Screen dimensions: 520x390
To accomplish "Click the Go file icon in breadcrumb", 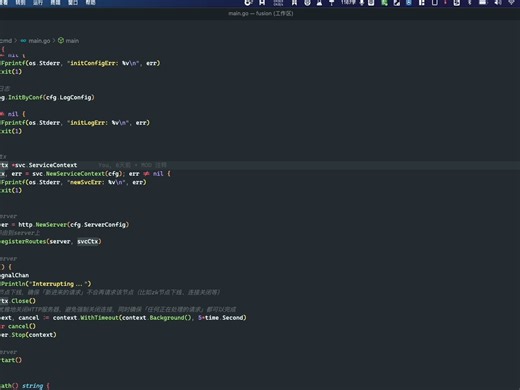I will click(23, 41).
